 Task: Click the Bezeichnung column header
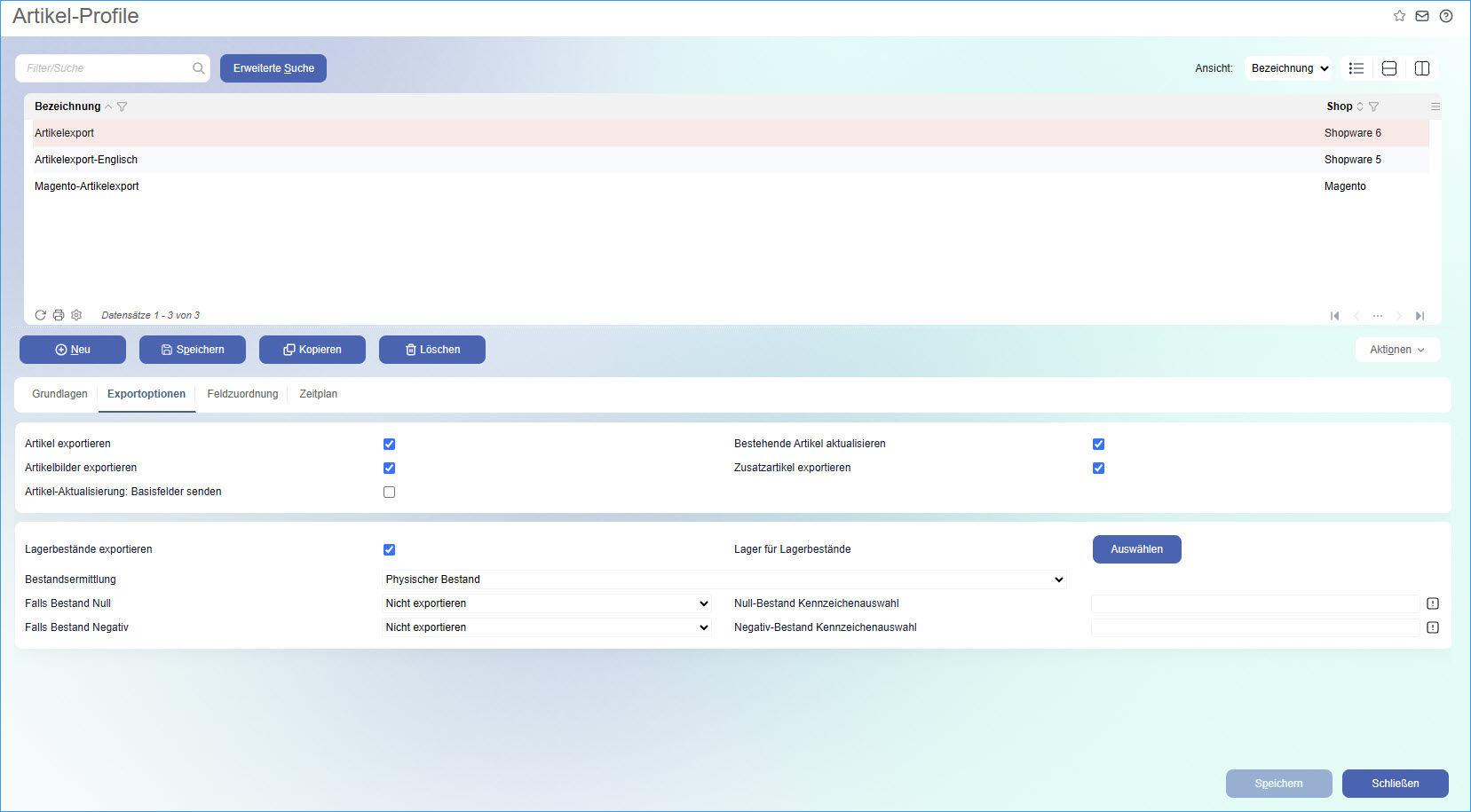tap(67, 106)
